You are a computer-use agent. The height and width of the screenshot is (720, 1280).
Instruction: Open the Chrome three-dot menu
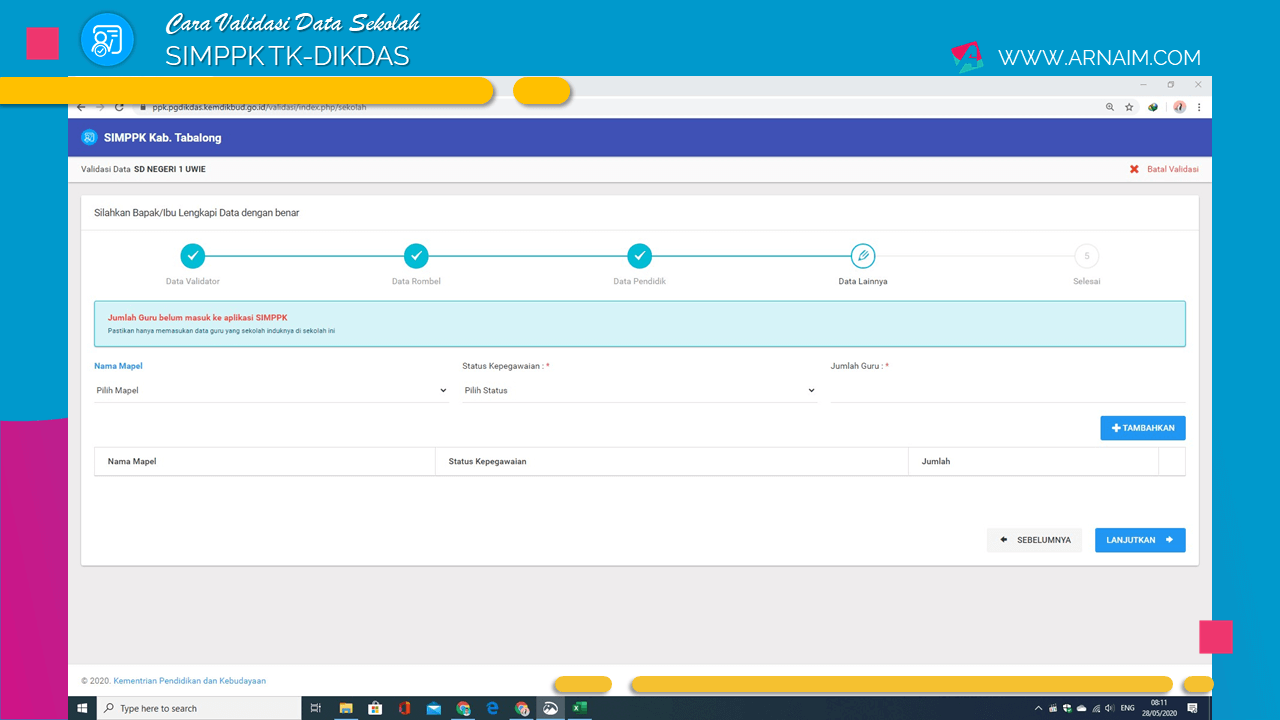pos(1199,107)
